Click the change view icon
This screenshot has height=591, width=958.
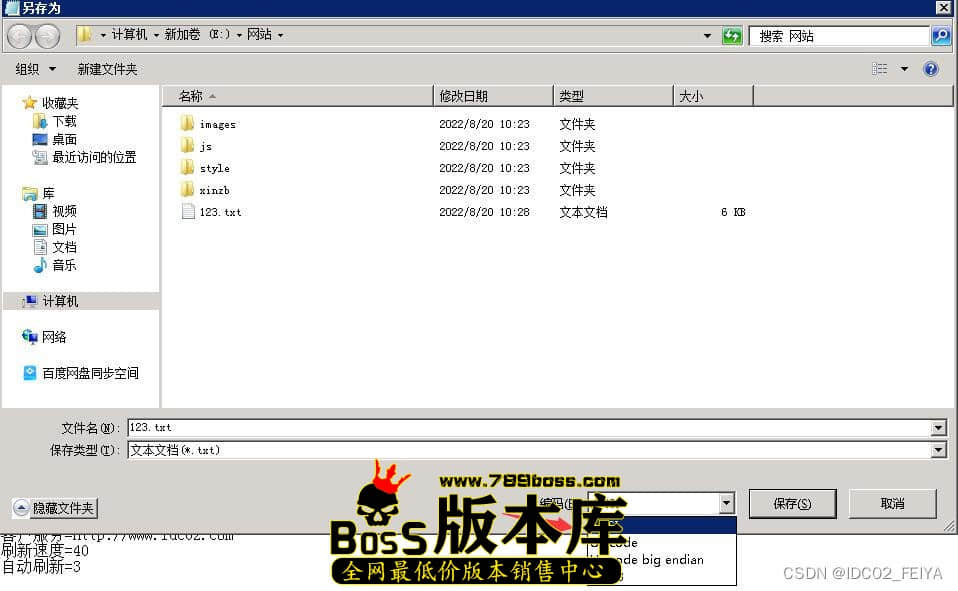tap(880, 69)
